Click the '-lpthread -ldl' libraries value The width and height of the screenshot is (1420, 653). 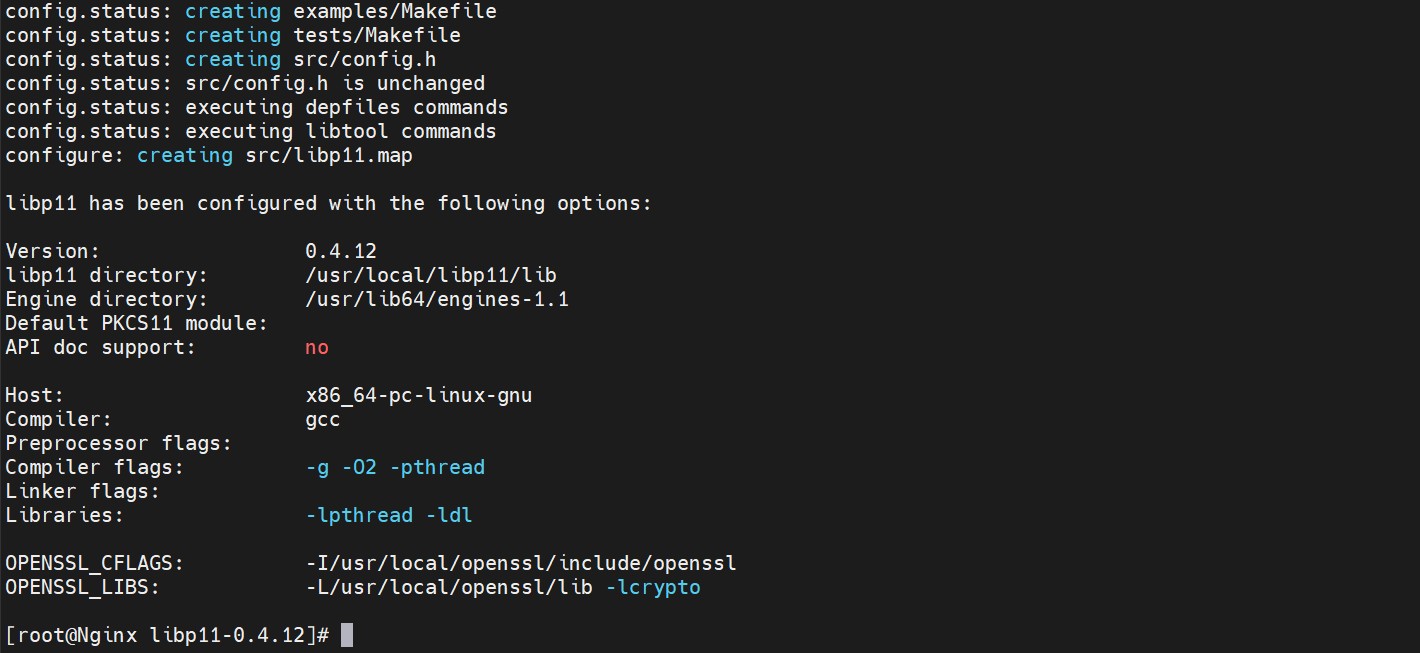389,515
